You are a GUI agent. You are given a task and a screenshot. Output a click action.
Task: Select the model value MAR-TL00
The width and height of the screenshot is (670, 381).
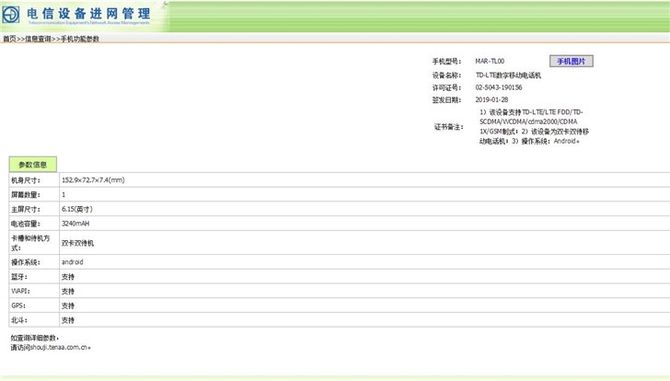point(490,61)
